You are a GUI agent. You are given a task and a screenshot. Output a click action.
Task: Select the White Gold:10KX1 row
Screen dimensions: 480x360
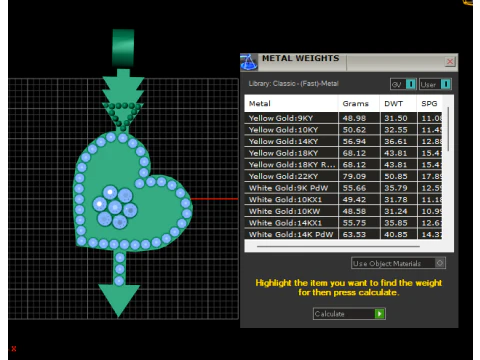pos(343,200)
